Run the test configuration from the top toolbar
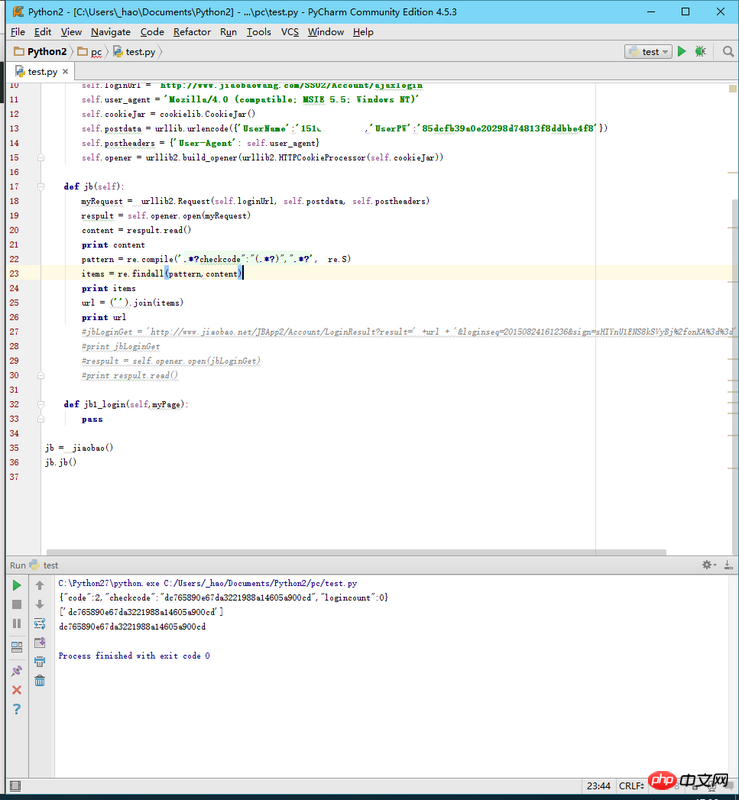Image resolution: width=739 pixels, height=800 pixels. (x=682, y=51)
